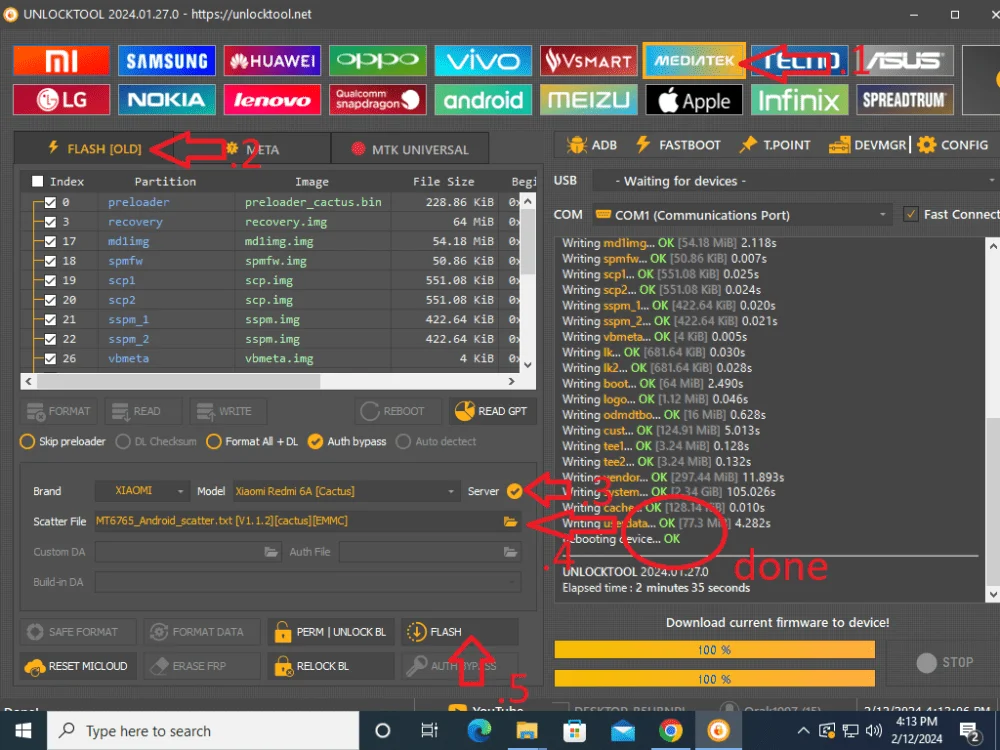Click the STOP button
This screenshot has height=750, width=1000.
pyautogui.click(x=945, y=663)
